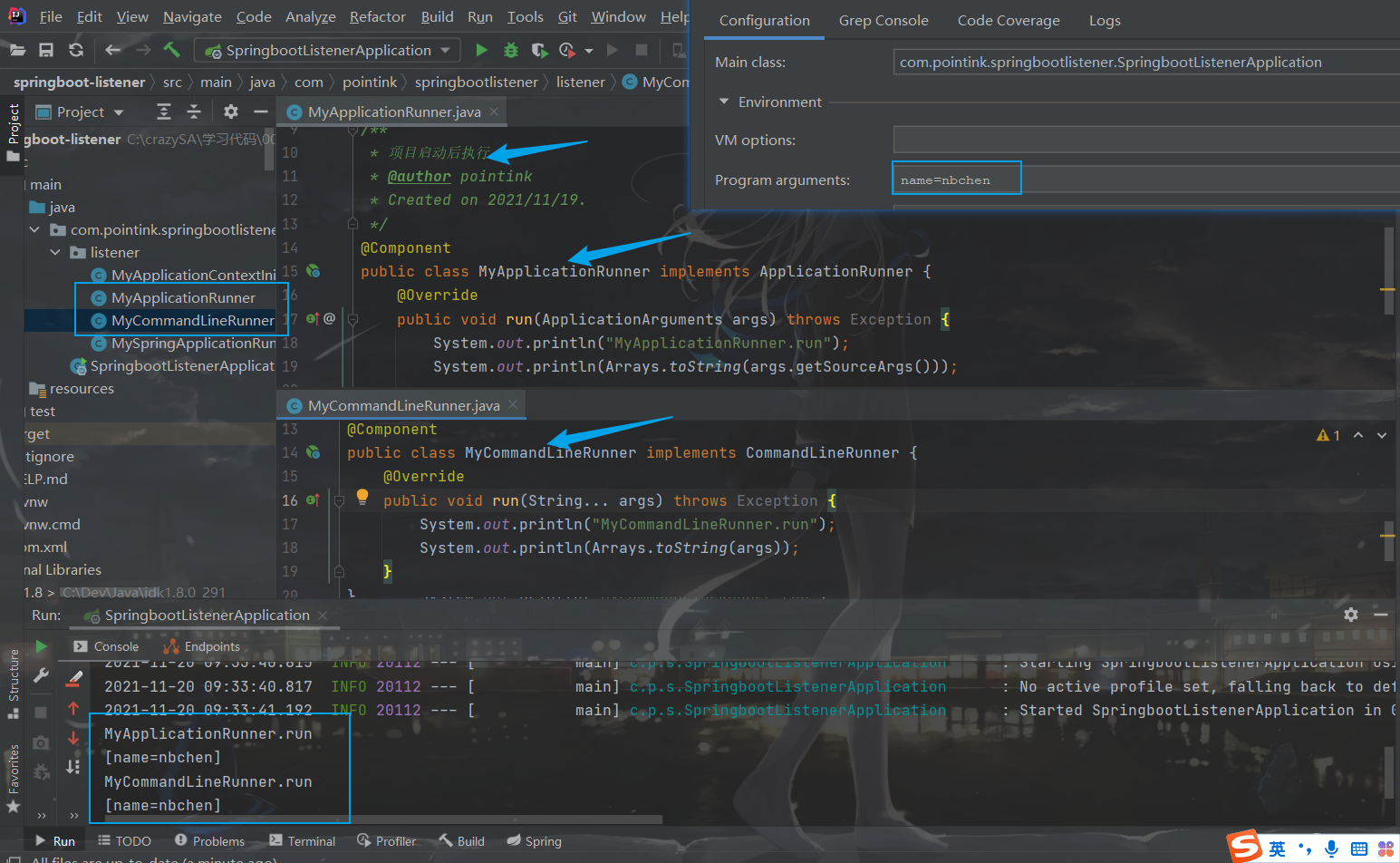Screen dimensions: 1400x863
Task: Stop the application using toolbar stop square
Action: pos(642,50)
